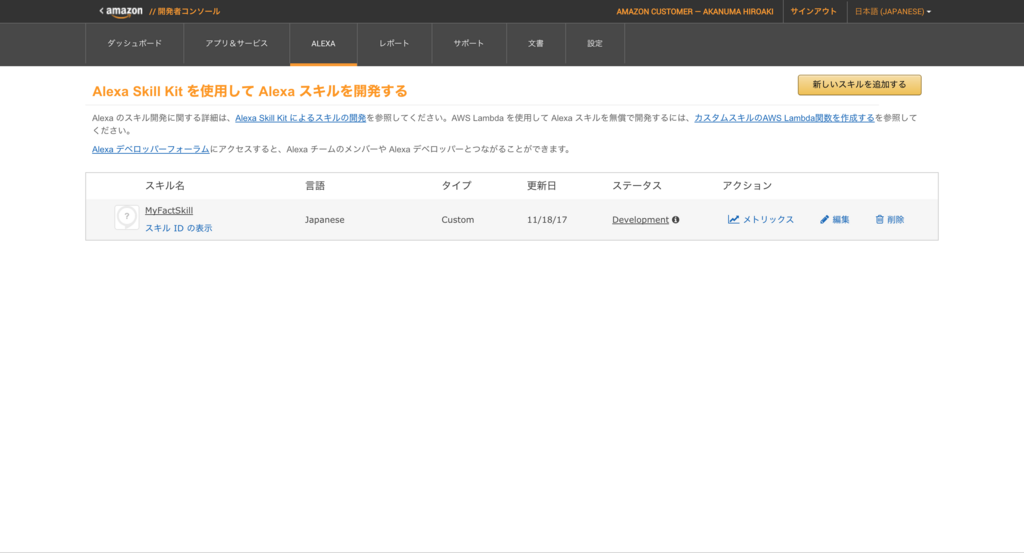
Task: Click the pencil icon beside 編集
Action: (824, 219)
